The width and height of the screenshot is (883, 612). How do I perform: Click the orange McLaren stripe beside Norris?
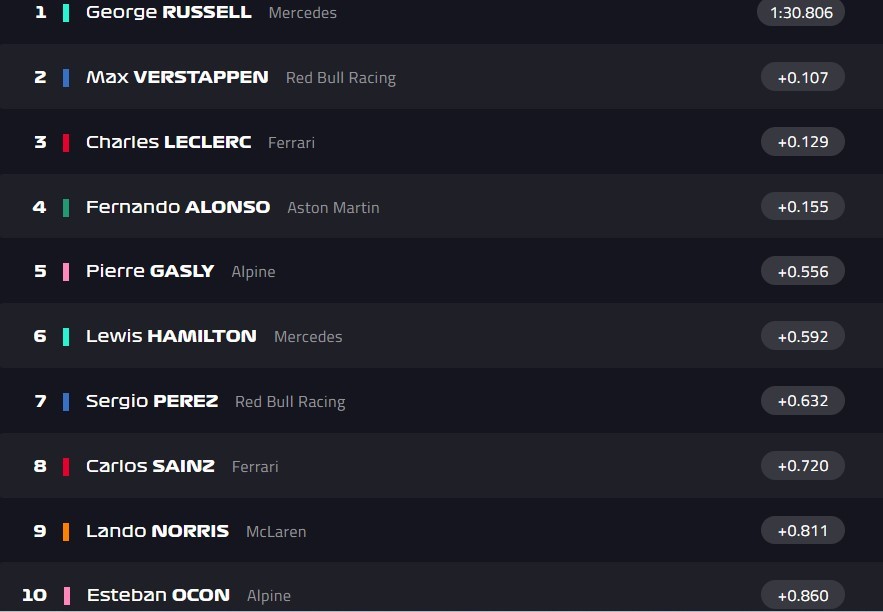(66, 531)
